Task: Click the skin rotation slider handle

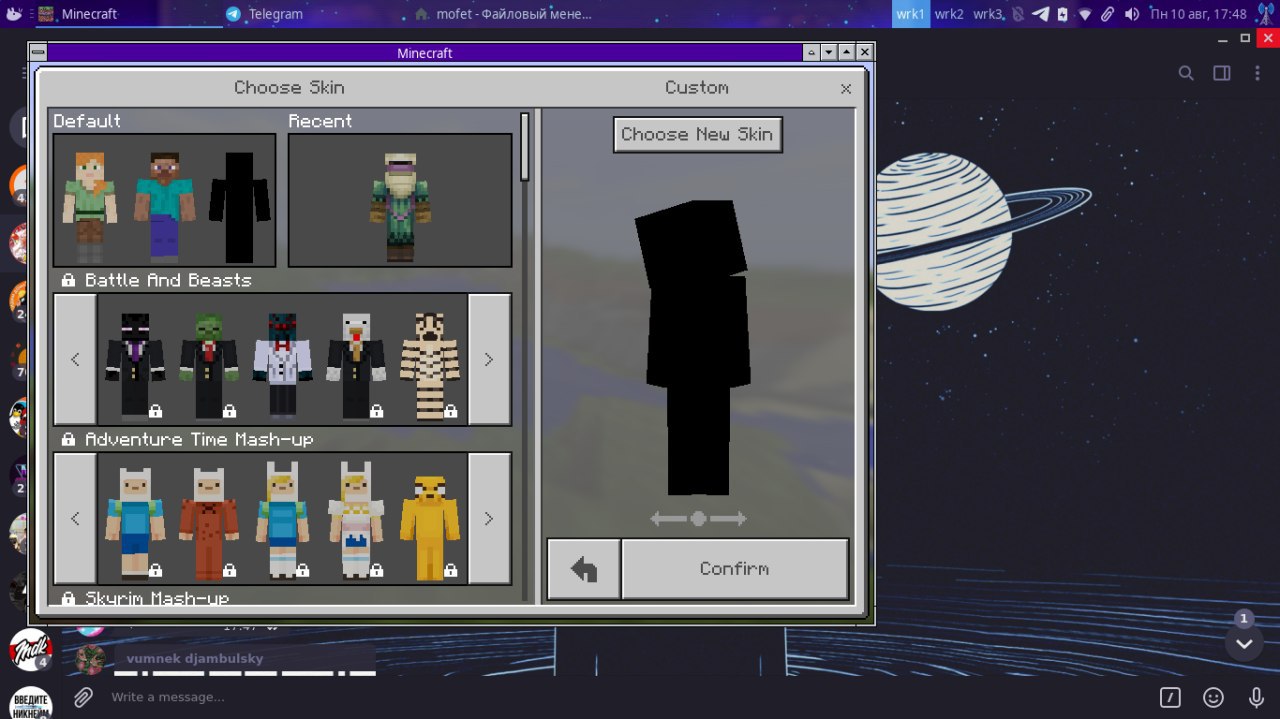Action: point(698,518)
